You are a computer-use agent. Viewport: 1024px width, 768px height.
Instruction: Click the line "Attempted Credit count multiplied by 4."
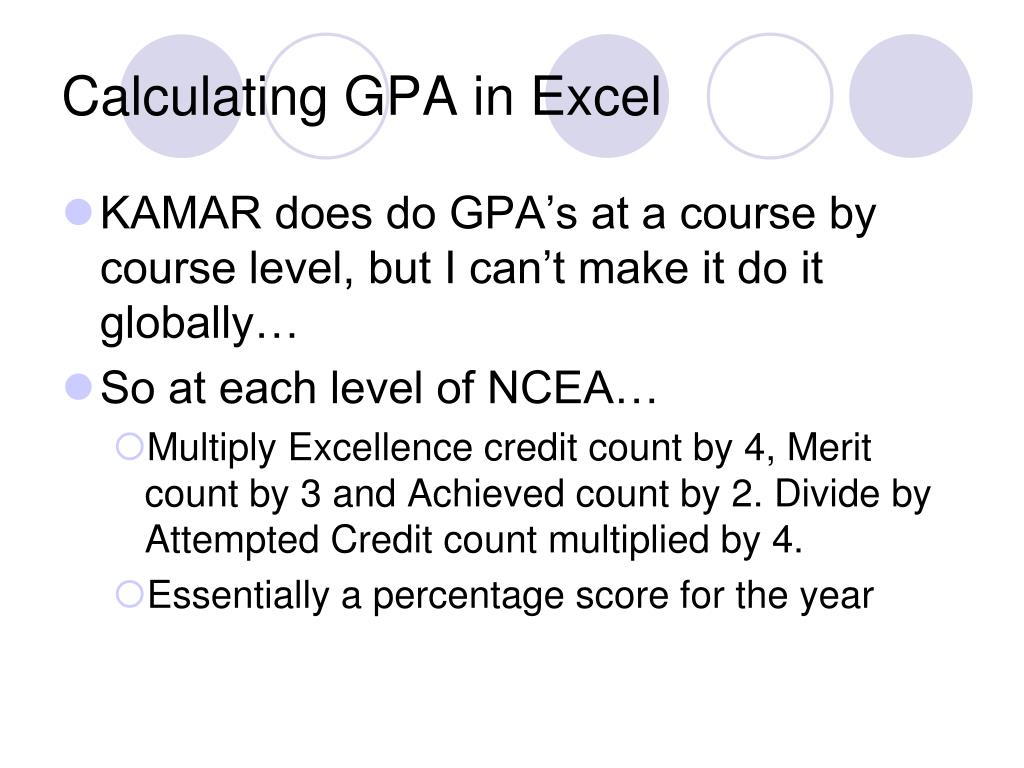click(x=474, y=539)
